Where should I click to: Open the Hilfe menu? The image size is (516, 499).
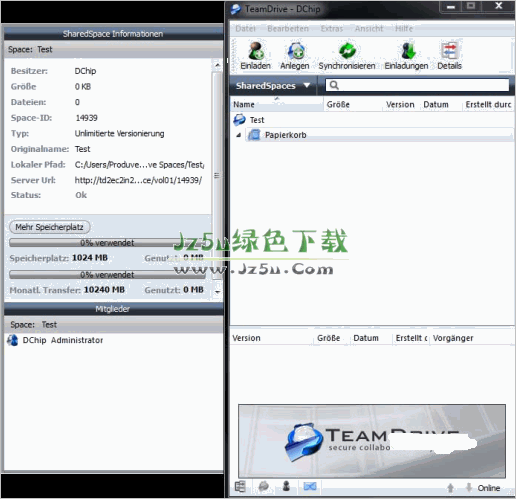[404, 29]
